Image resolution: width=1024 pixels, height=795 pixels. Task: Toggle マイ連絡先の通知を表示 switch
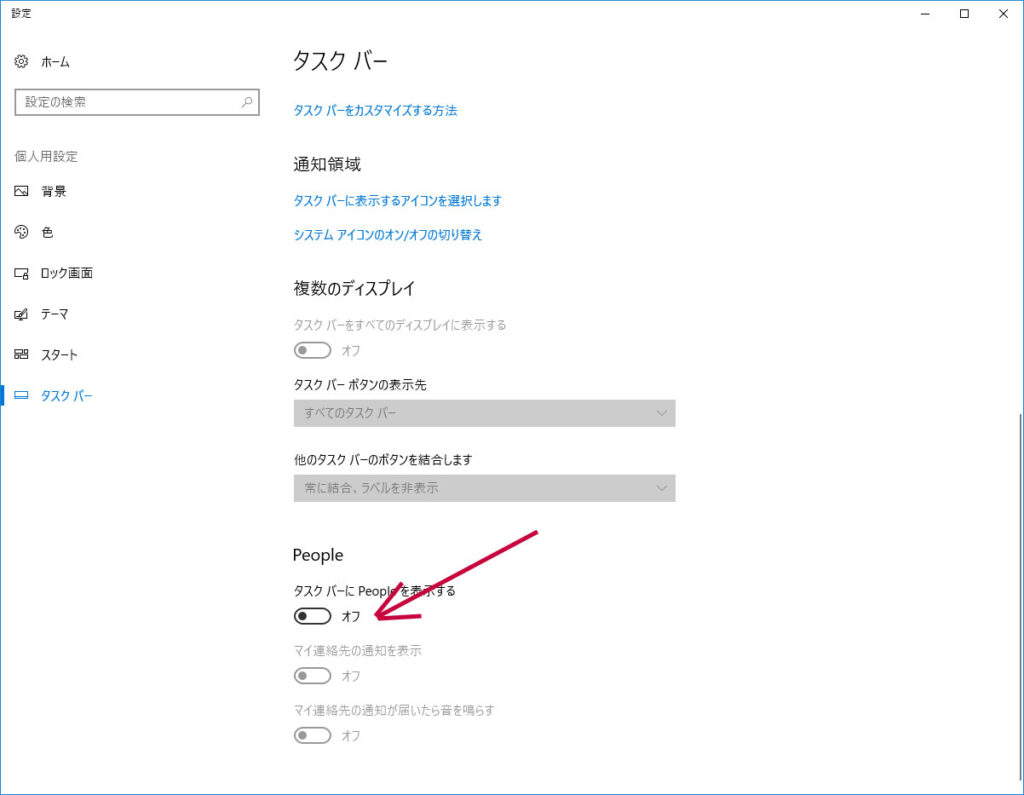pyautogui.click(x=312, y=675)
